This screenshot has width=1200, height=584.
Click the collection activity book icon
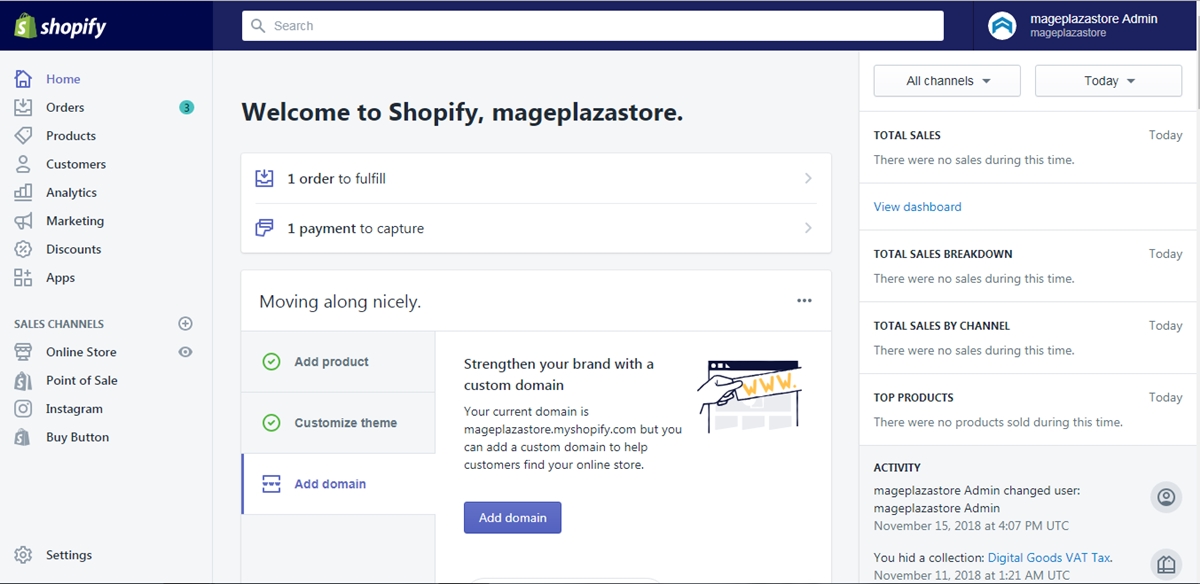tap(1166, 563)
